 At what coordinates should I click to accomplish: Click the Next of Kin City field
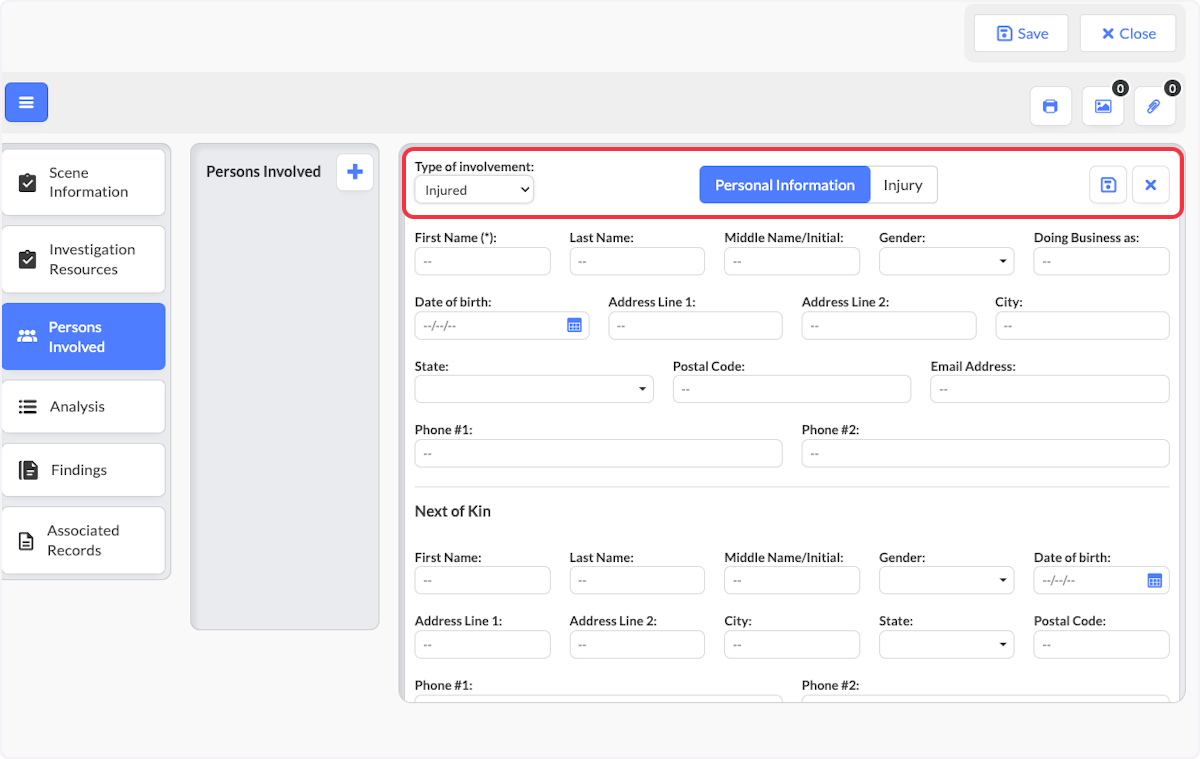tap(792, 644)
